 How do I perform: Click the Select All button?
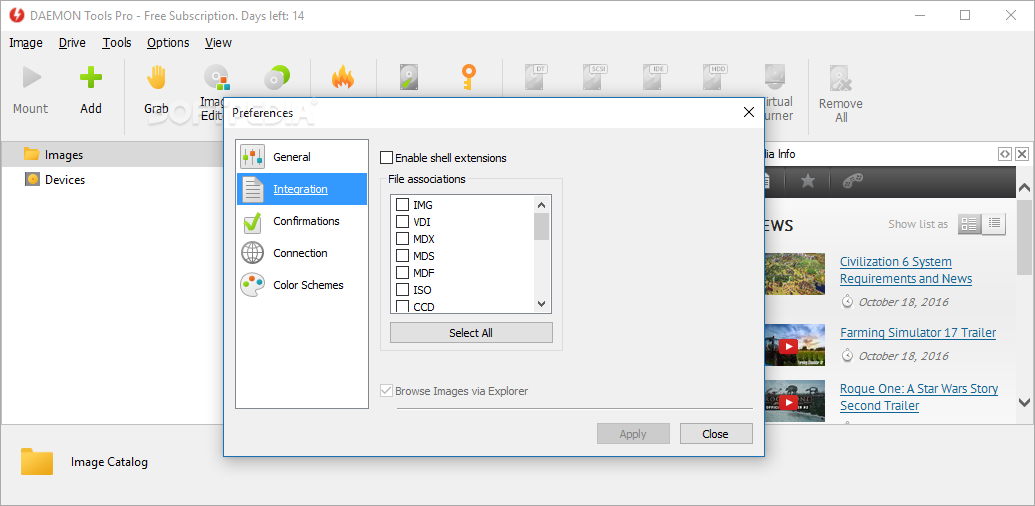[471, 333]
